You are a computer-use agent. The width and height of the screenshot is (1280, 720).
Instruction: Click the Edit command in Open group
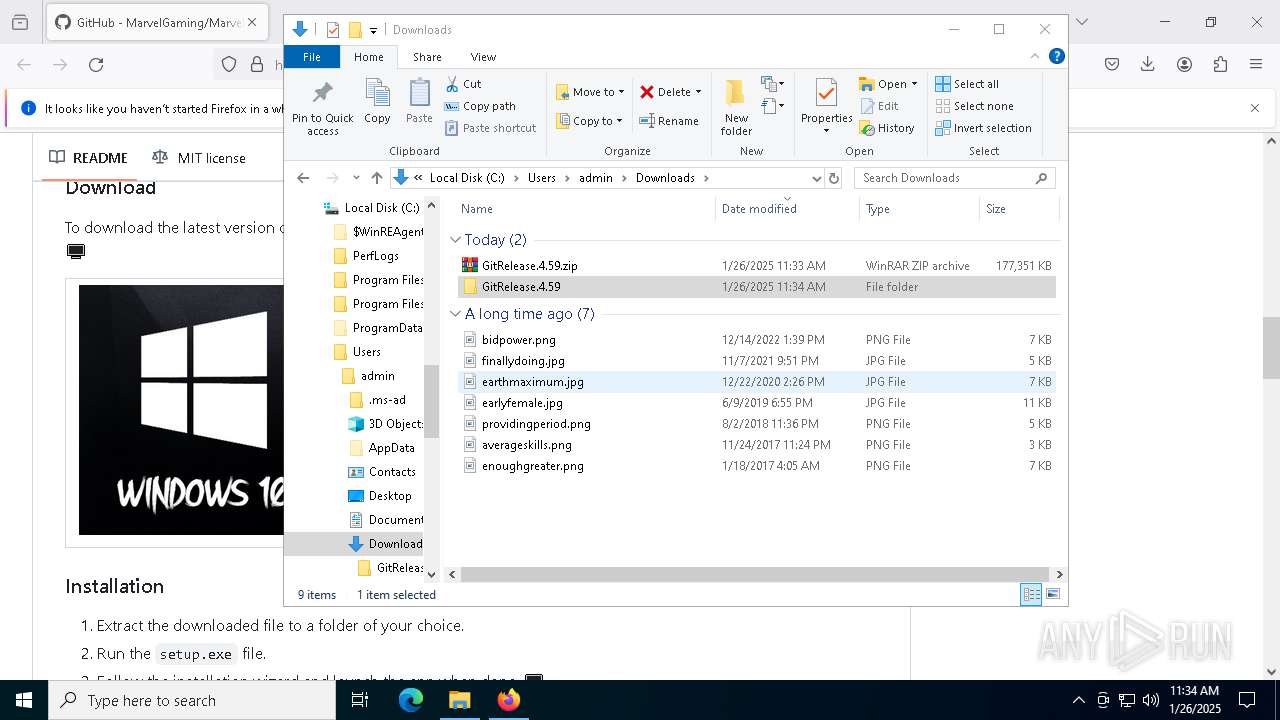pos(879,106)
